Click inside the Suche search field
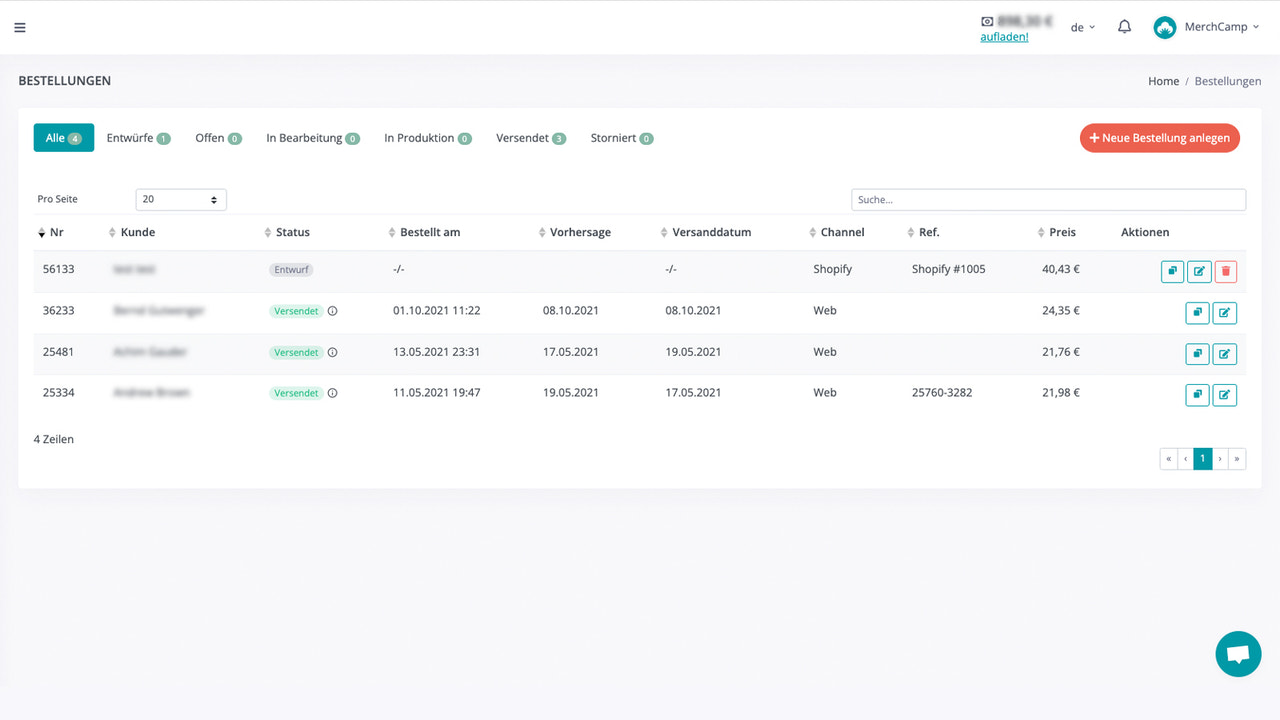1280x720 pixels. coord(1048,199)
